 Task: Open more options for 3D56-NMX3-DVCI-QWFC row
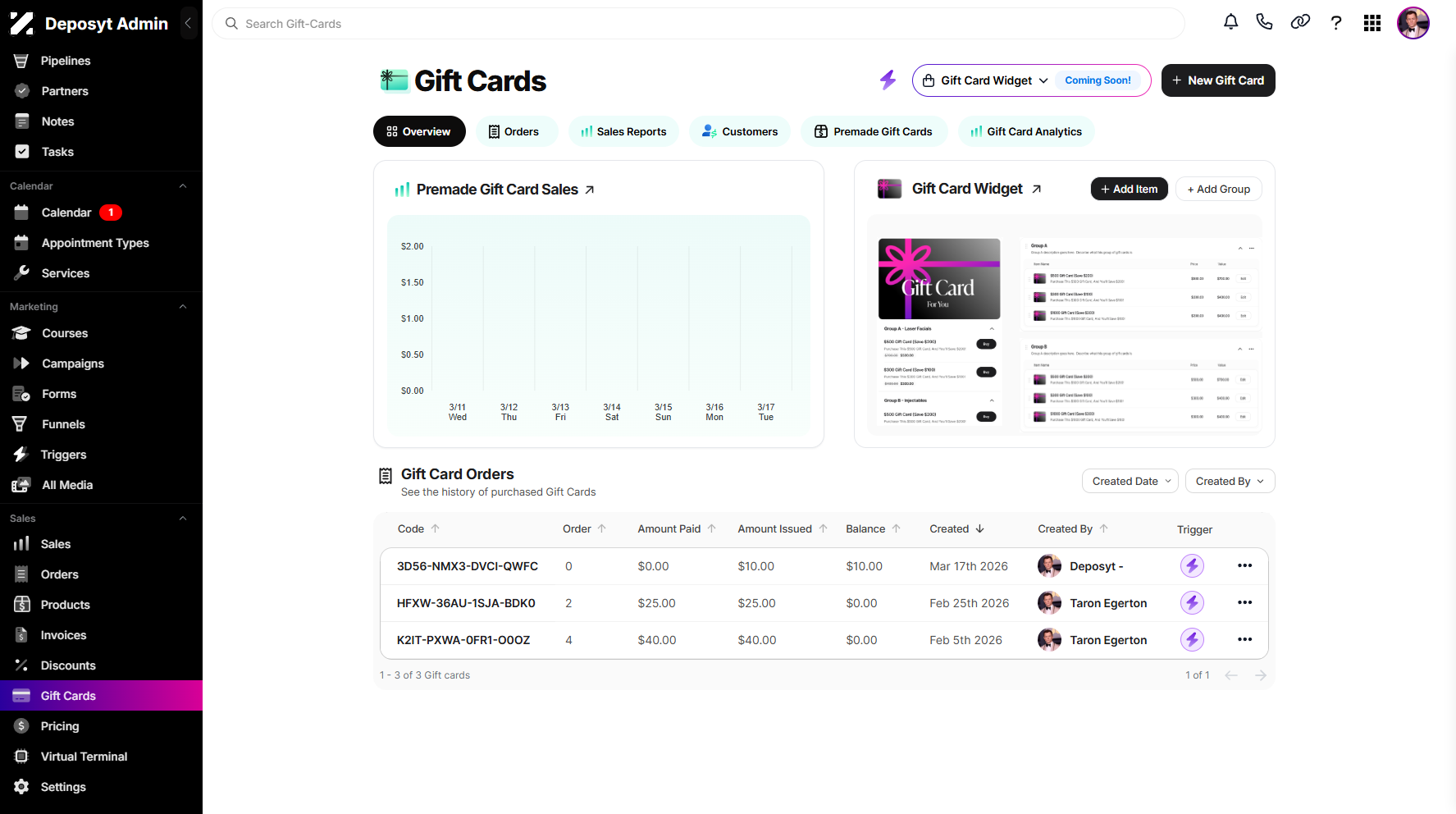(x=1244, y=565)
